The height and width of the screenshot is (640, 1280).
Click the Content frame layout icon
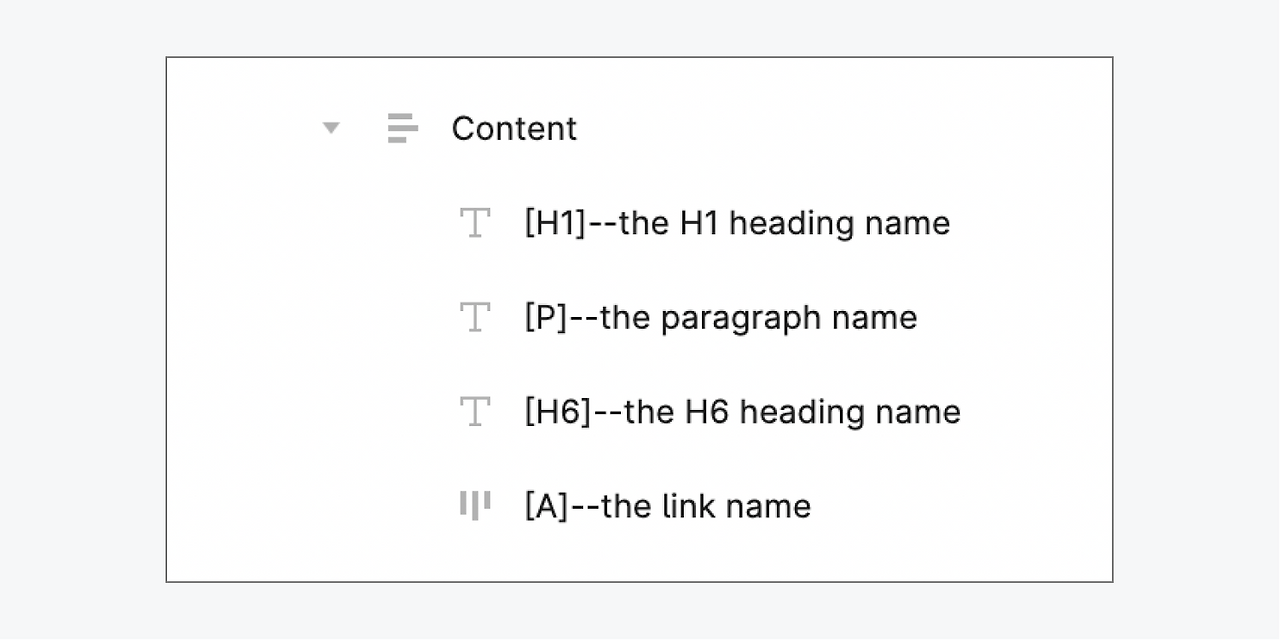pos(402,128)
